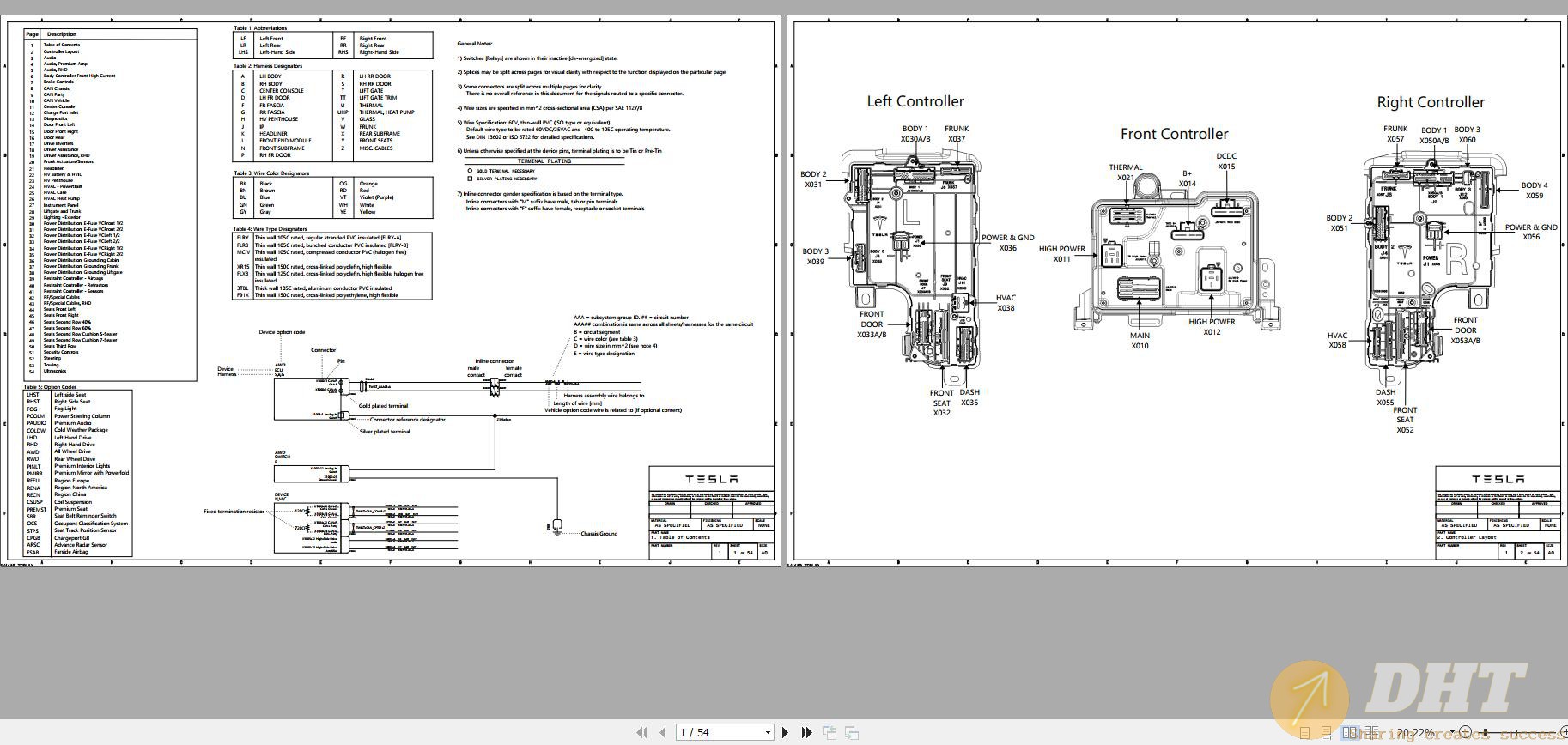Image resolution: width=1568 pixels, height=745 pixels.
Task: Click "Controller Layout" in the contents list
Action: pyautogui.click(x=61, y=51)
